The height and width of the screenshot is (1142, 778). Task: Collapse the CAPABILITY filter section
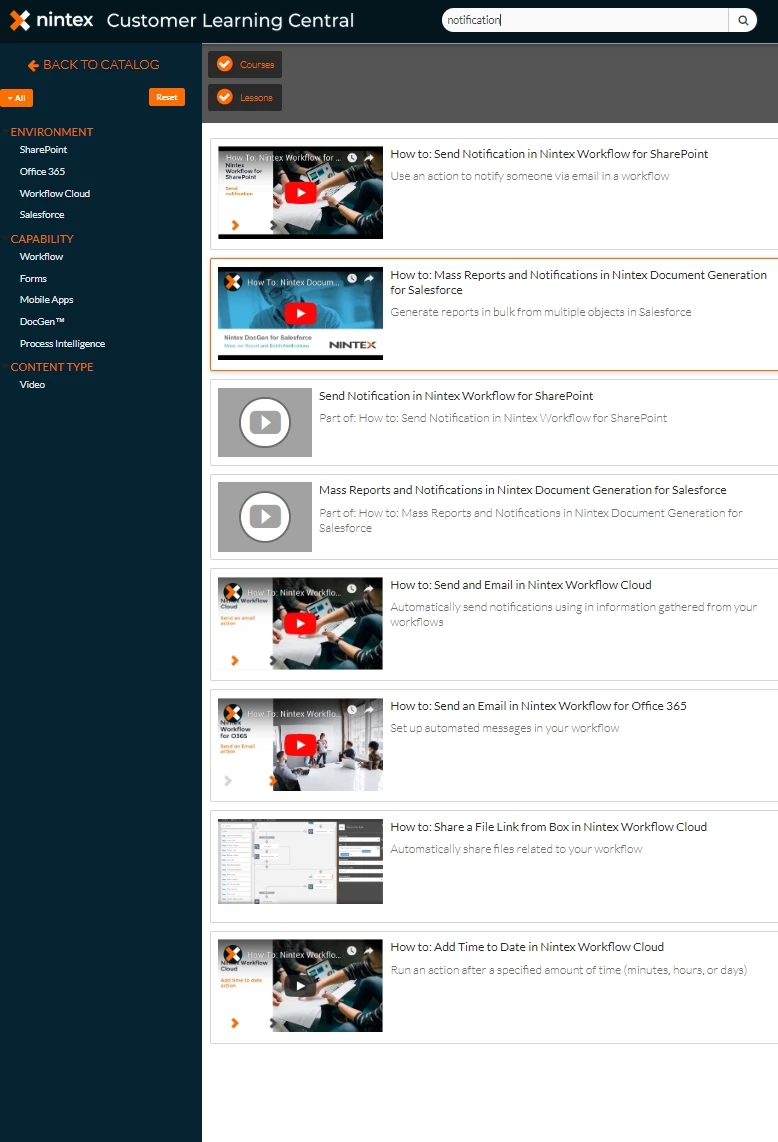(x=42, y=238)
